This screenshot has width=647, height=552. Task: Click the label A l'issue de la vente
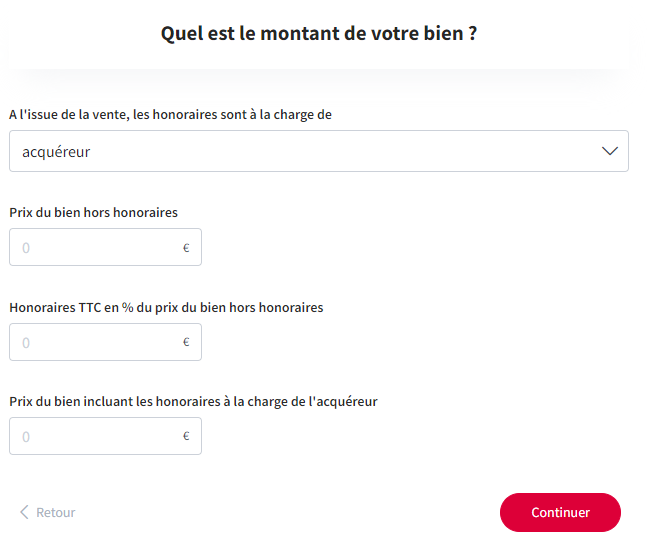click(170, 115)
